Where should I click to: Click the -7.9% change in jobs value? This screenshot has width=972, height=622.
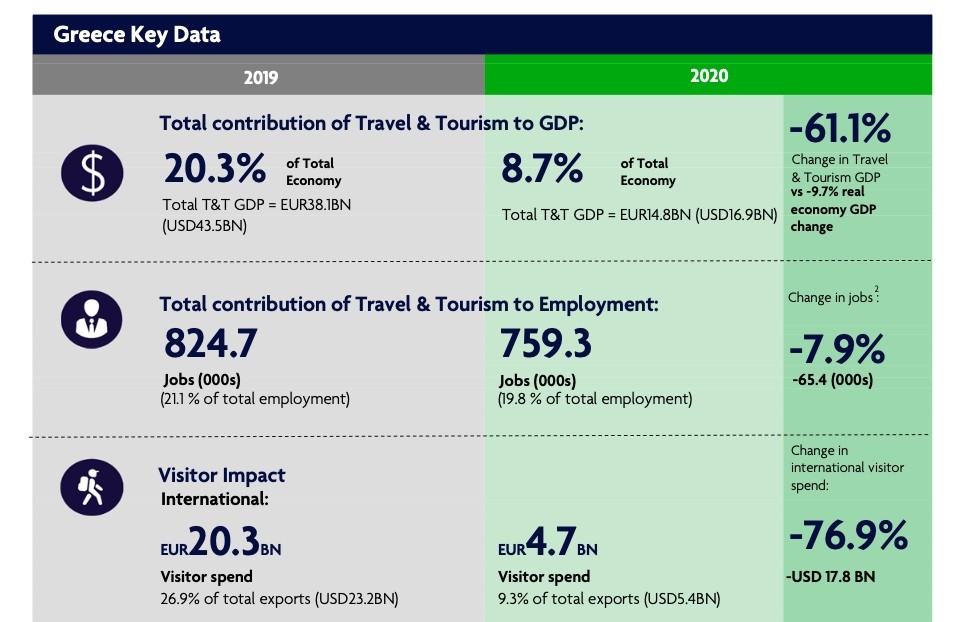coord(837,350)
